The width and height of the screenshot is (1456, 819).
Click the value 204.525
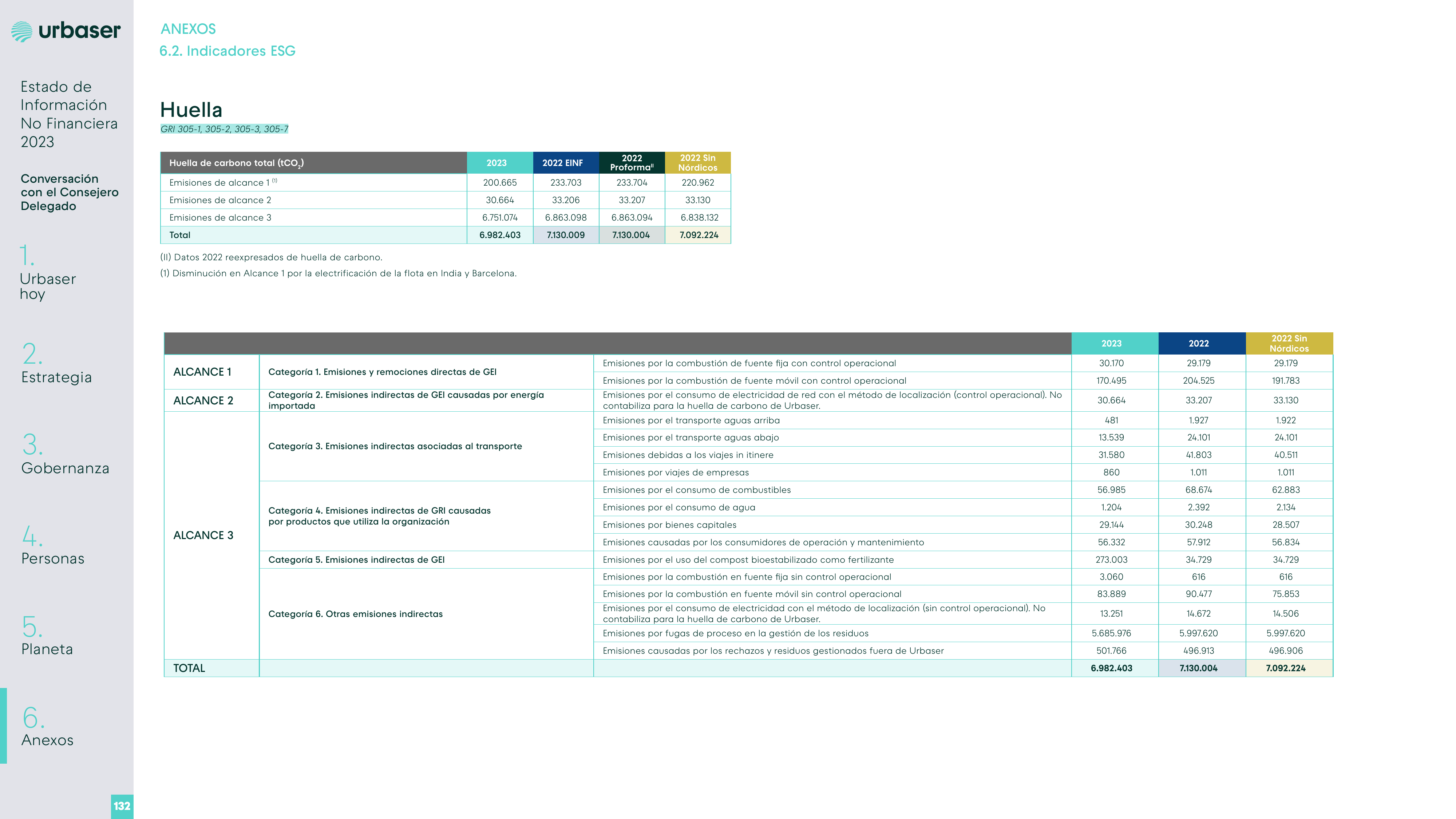pos(1198,381)
